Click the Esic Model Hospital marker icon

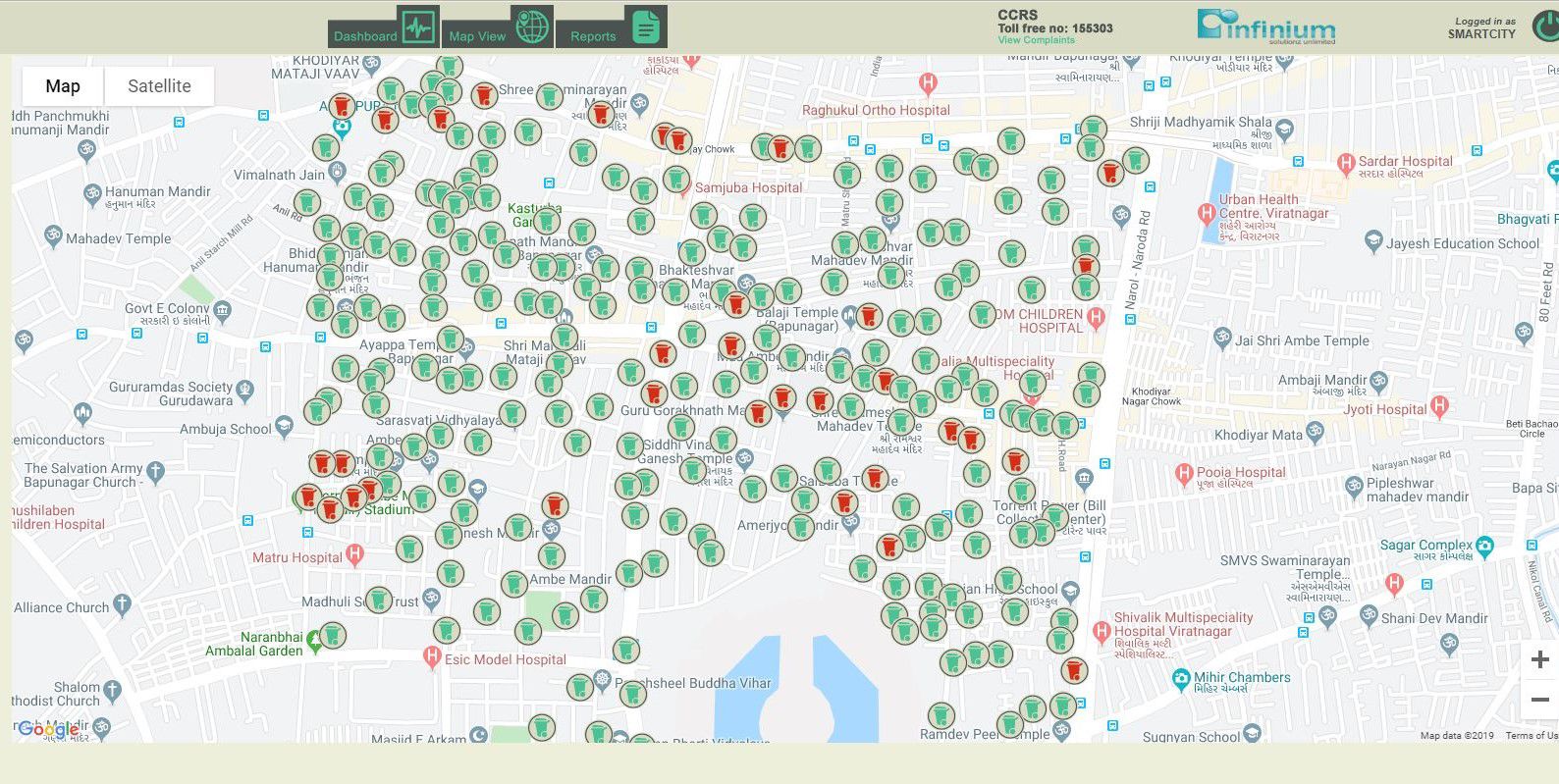pos(431,658)
